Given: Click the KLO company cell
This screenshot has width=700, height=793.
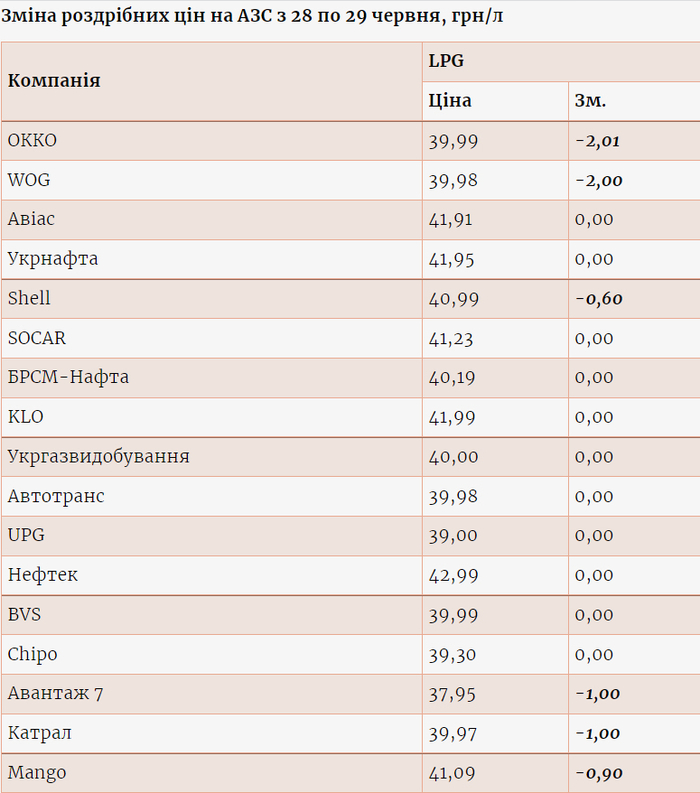Looking at the screenshot, I should tap(26, 417).
